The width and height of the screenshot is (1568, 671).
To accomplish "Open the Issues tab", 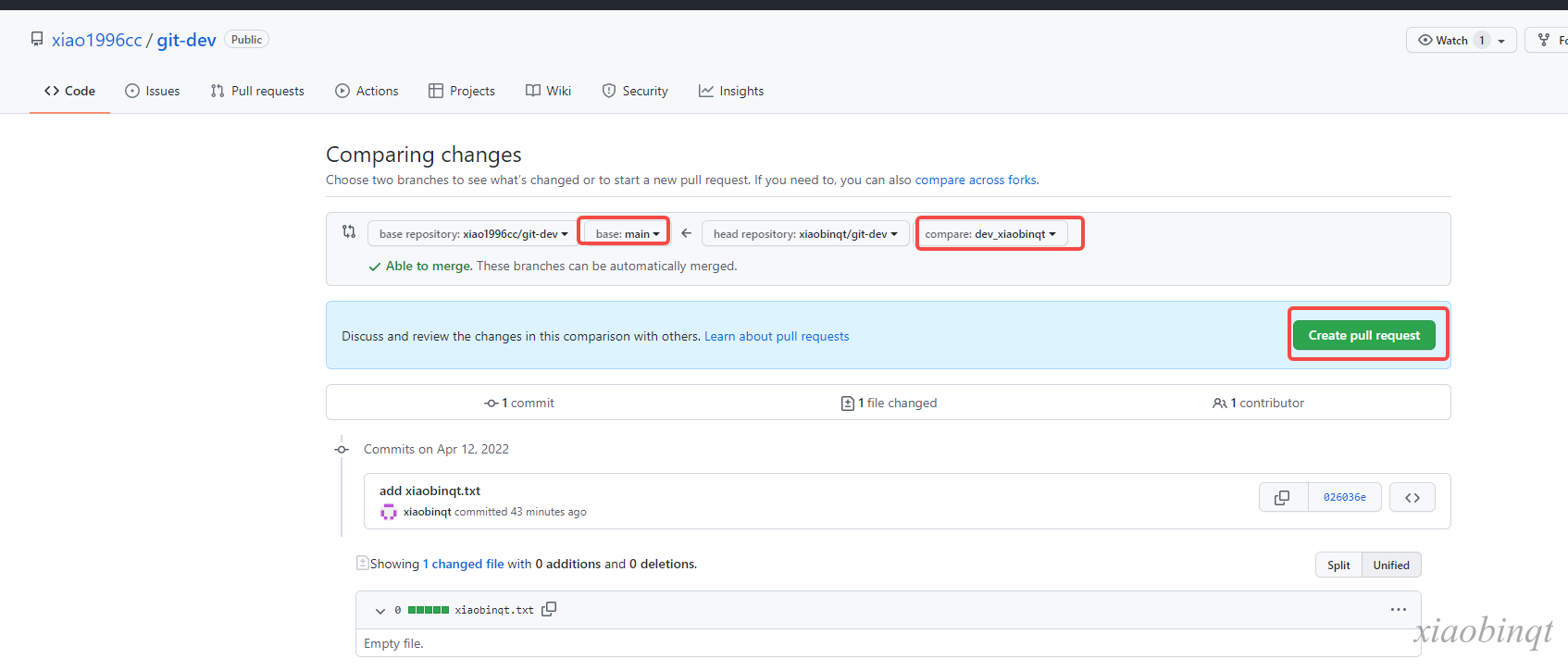I will pyautogui.click(x=153, y=91).
